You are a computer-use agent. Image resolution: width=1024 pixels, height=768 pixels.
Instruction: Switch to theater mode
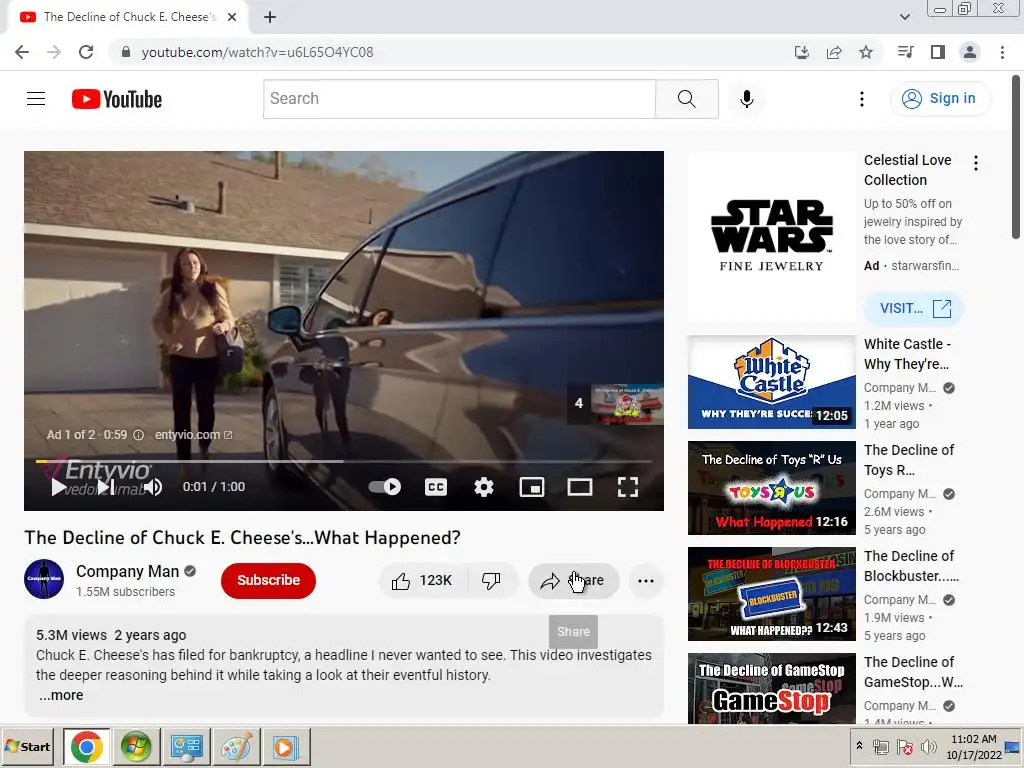[580, 487]
